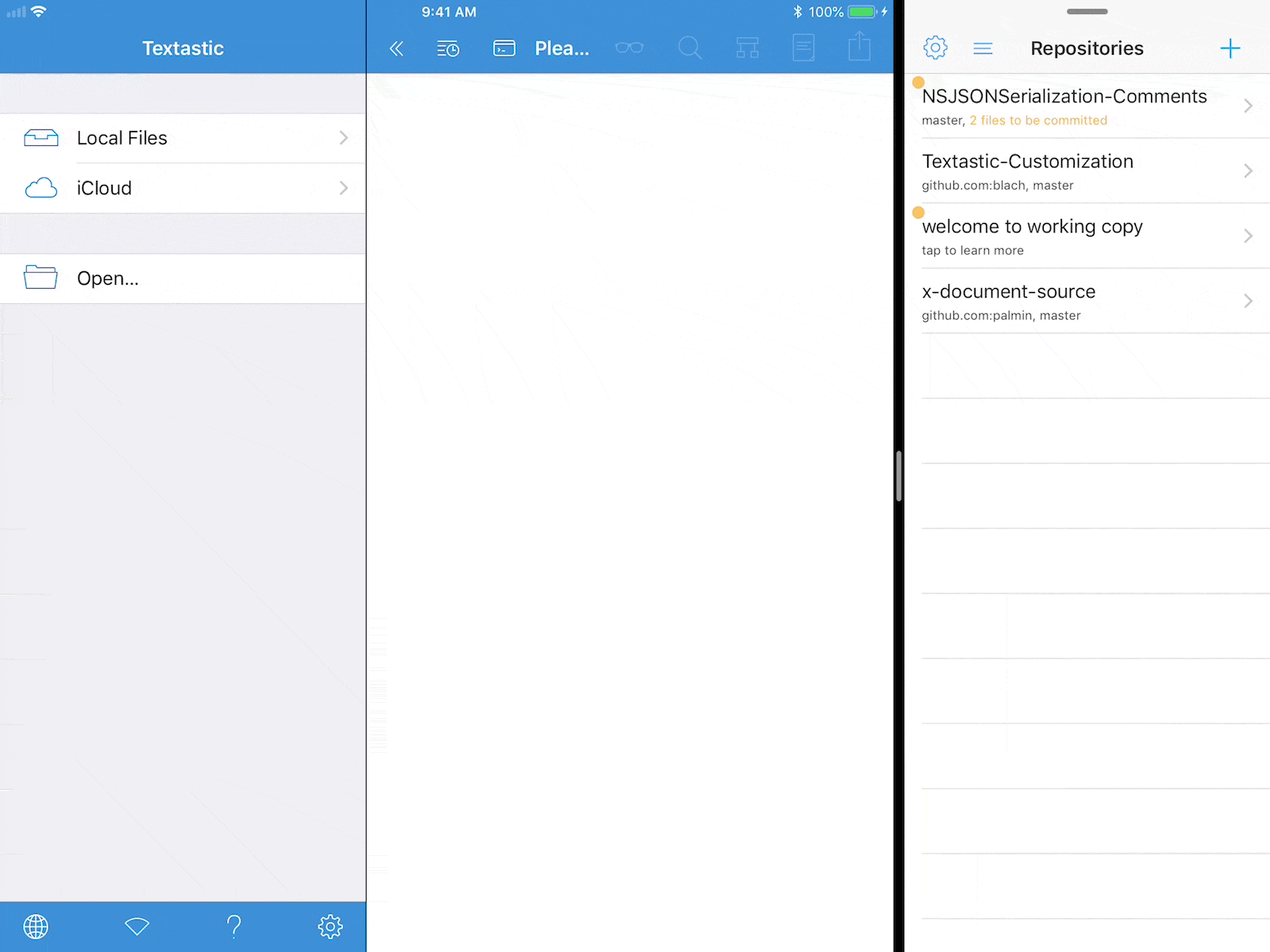Open the symbol structure icon
Image resolution: width=1270 pixels, height=952 pixels.
point(747,48)
